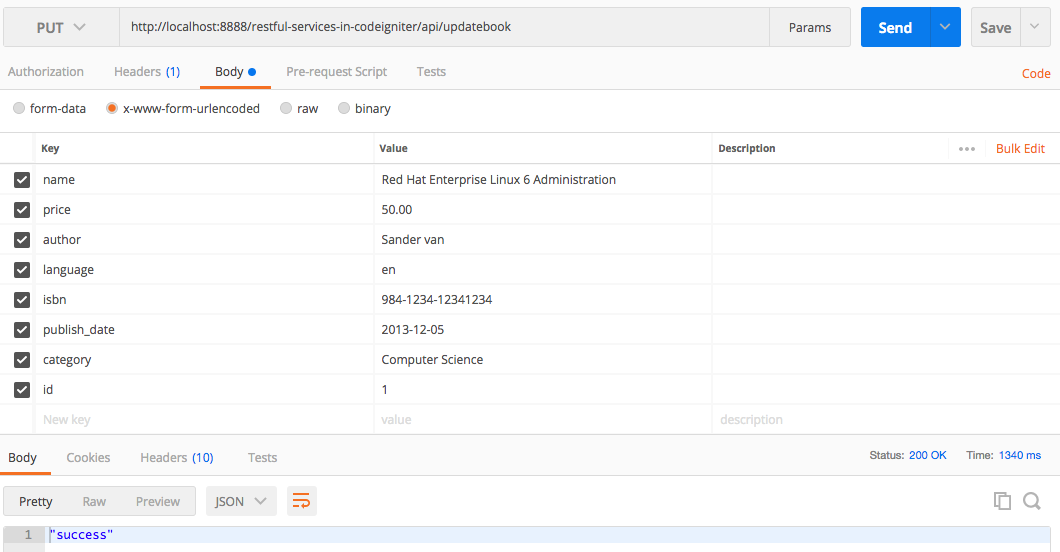
Task: Click the Bulk Edit link
Action: [1020, 149]
